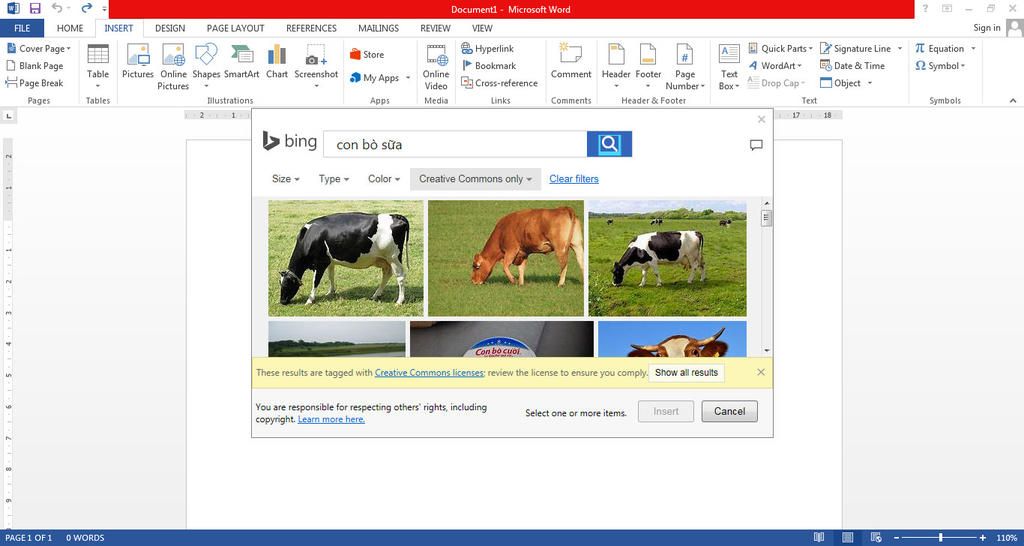Open the Footer dropdown
The image size is (1024, 546).
[x=648, y=67]
